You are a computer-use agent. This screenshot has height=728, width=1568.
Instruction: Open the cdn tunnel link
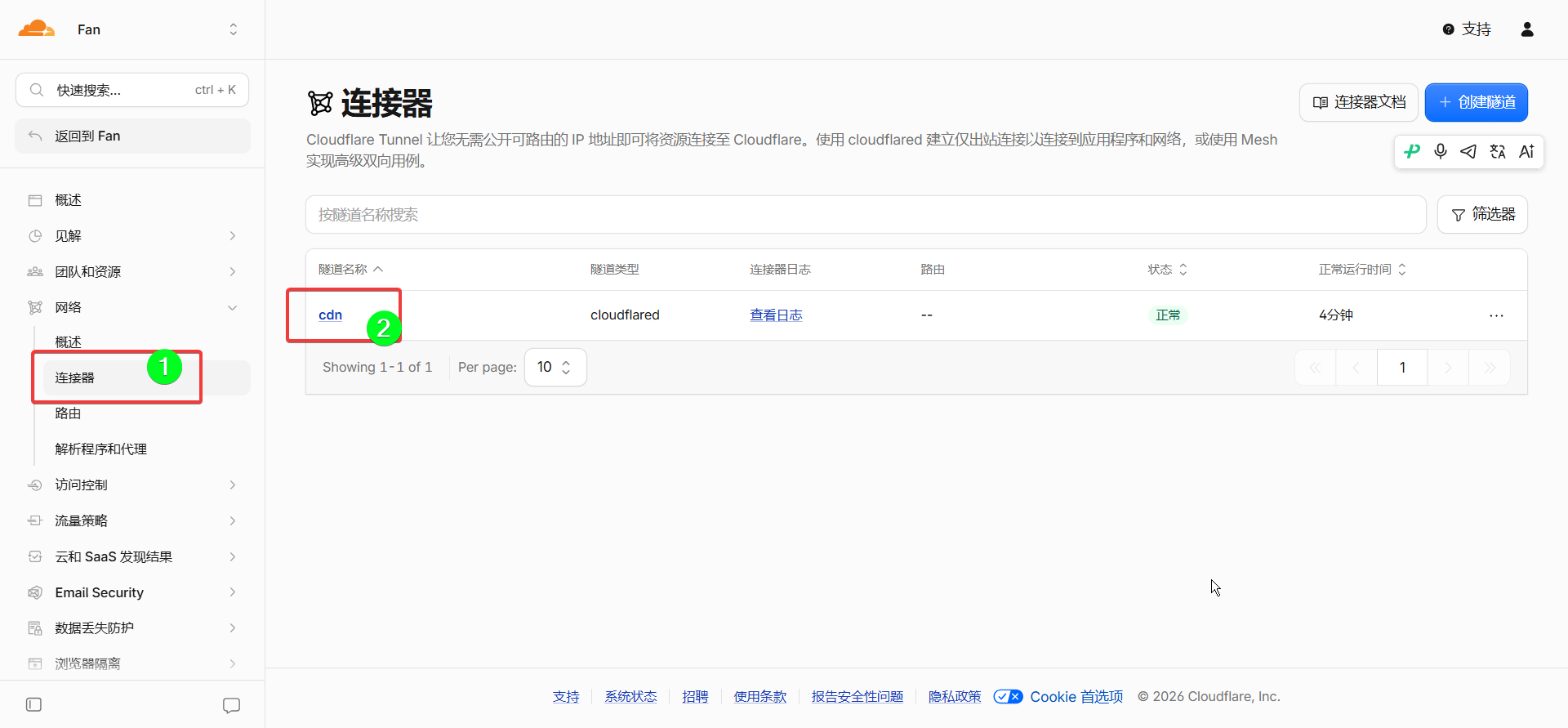click(x=330, y=315)
